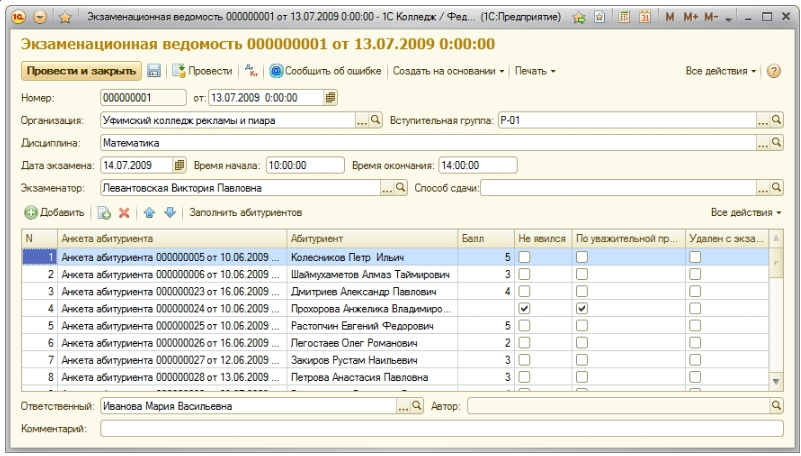Open title bar dropdown arrow after M-
Screen dimensions: 801x456
coord(729,18)
